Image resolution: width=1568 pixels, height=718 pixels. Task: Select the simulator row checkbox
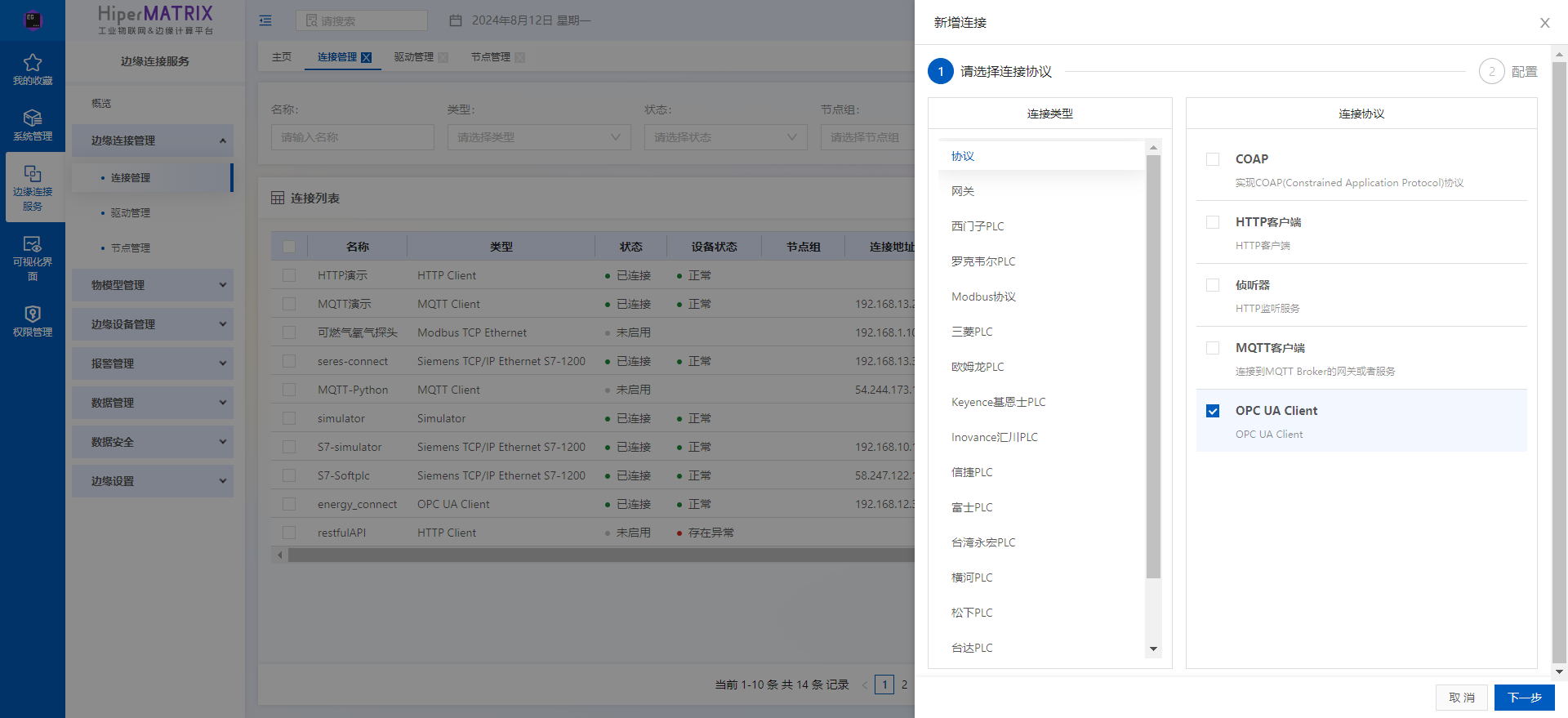click(x=288, y=418)
